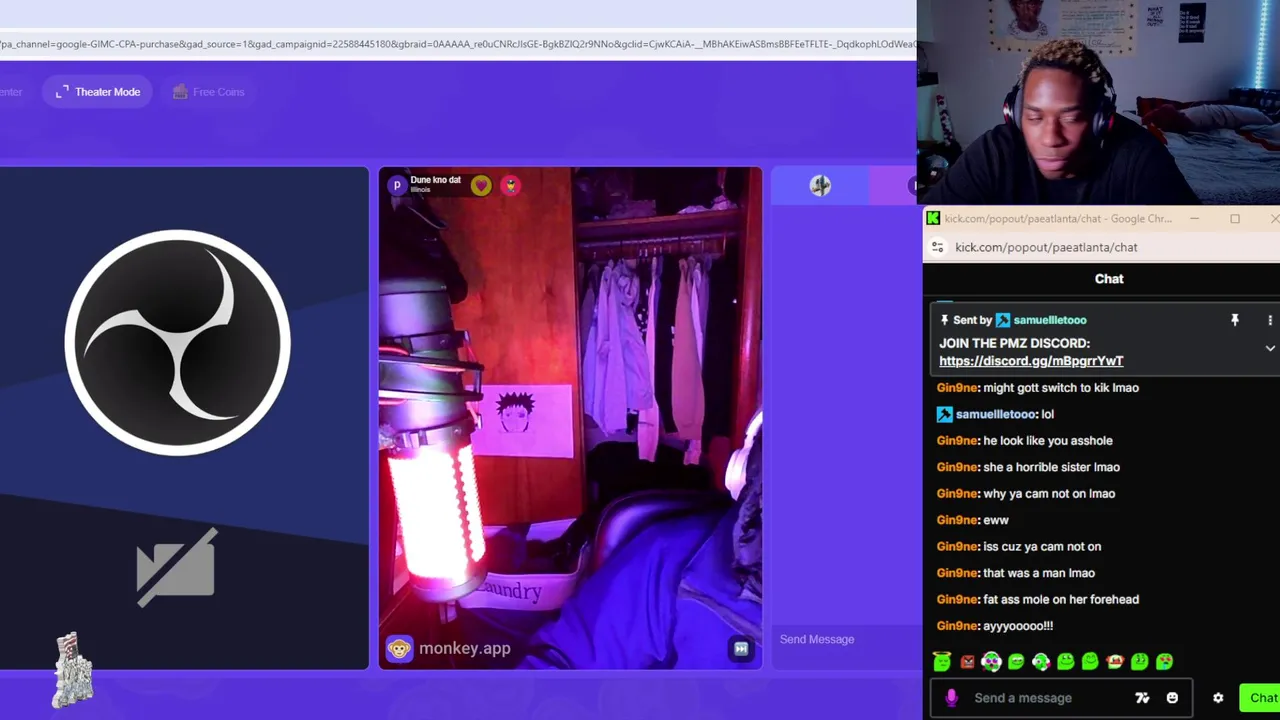1280x720 pixels.
Task: Open the emoji picker smiley icon
Action: pos(1172,698)
